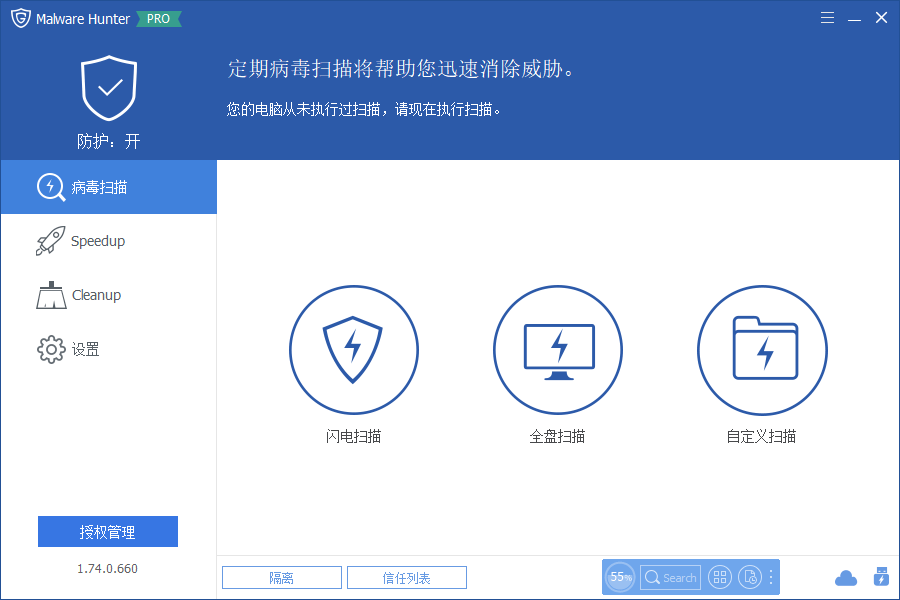Launch the 全盘扫描 full disk scan
The height and width of the screenshot is (600, 900).
coord(557,350)
